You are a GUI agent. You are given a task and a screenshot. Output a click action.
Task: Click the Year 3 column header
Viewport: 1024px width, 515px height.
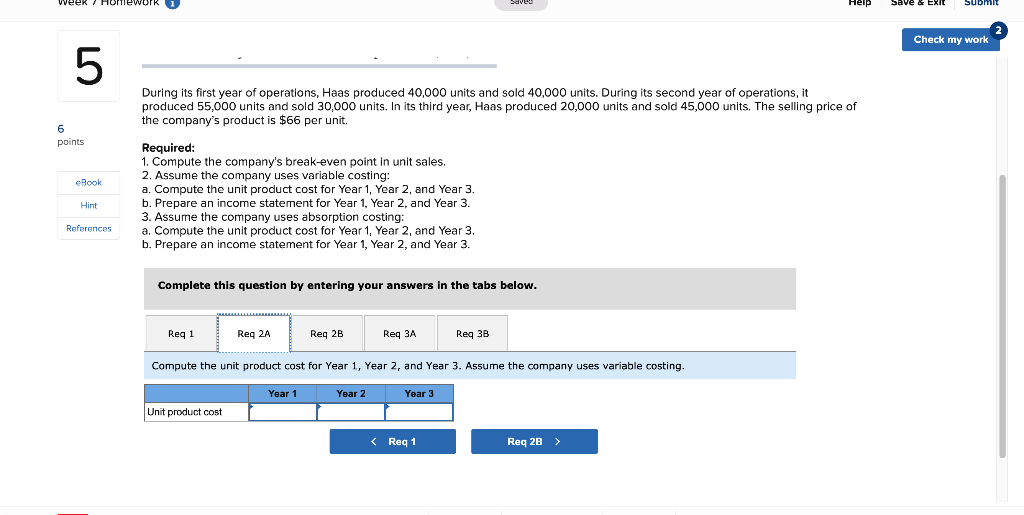point(419,394)
